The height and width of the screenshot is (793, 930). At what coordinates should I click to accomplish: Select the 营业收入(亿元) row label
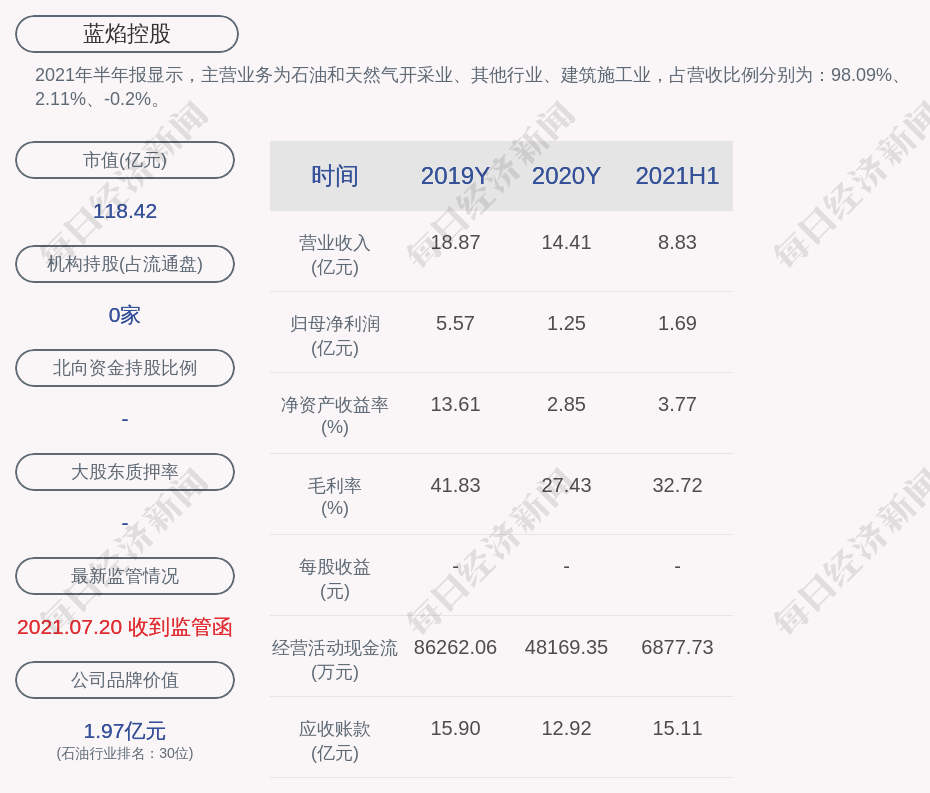coord(335,255)
